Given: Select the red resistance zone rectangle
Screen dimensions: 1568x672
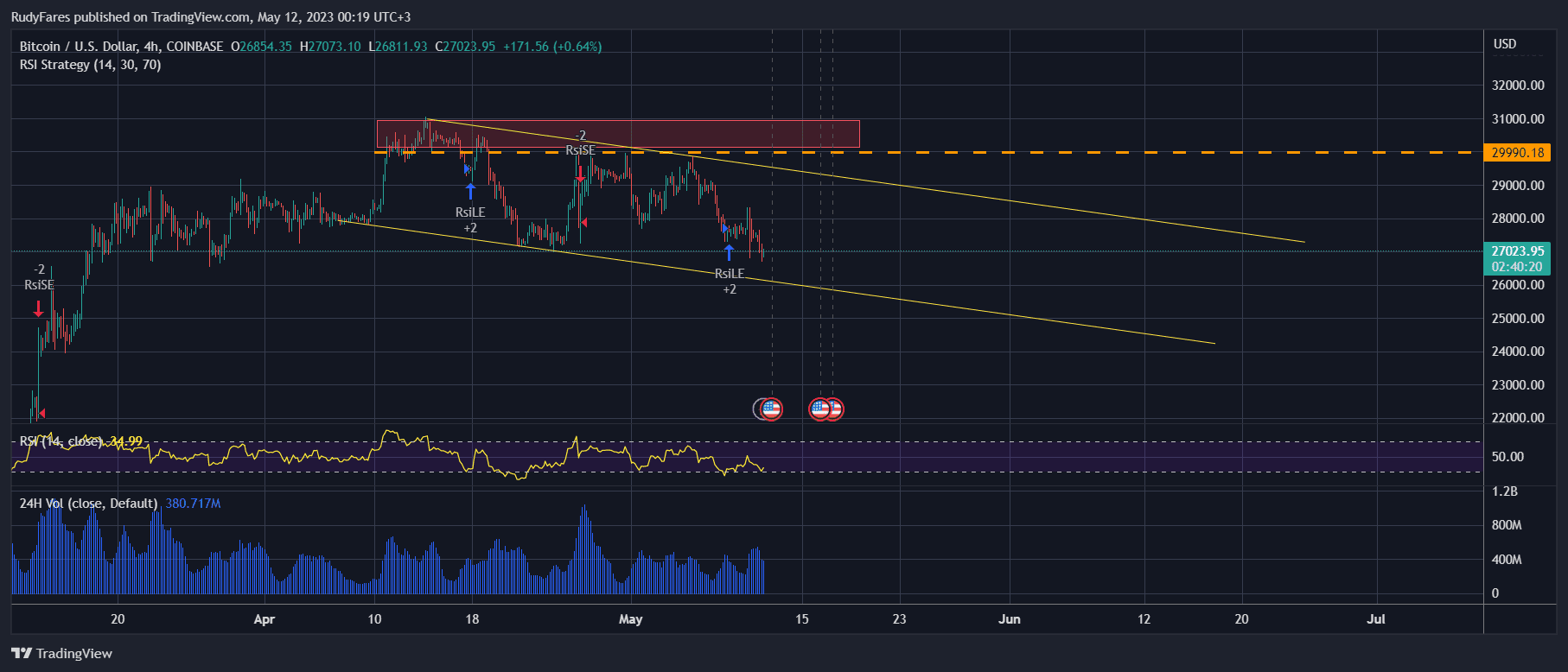Looking at the screenshot, I should click(x=618, y=134).
